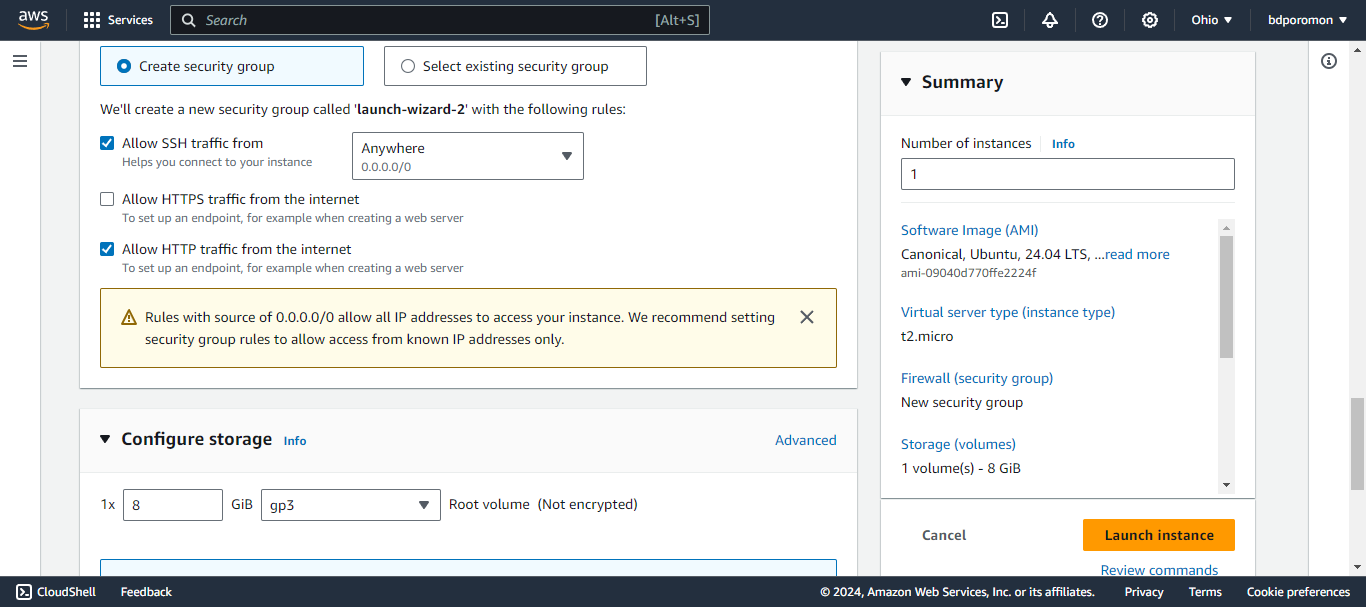This screenshot has height=607, width=1366.
Task: Open CloudShell from top navigation bar
Action: tap(999, 20)
